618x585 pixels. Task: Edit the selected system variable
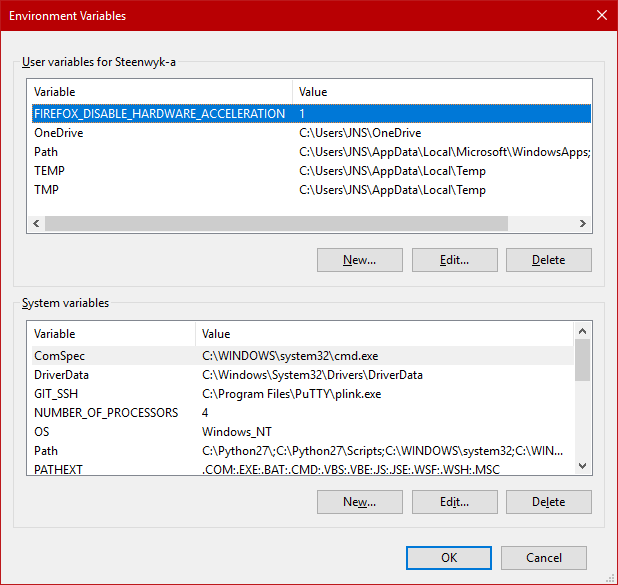point(454,502)
